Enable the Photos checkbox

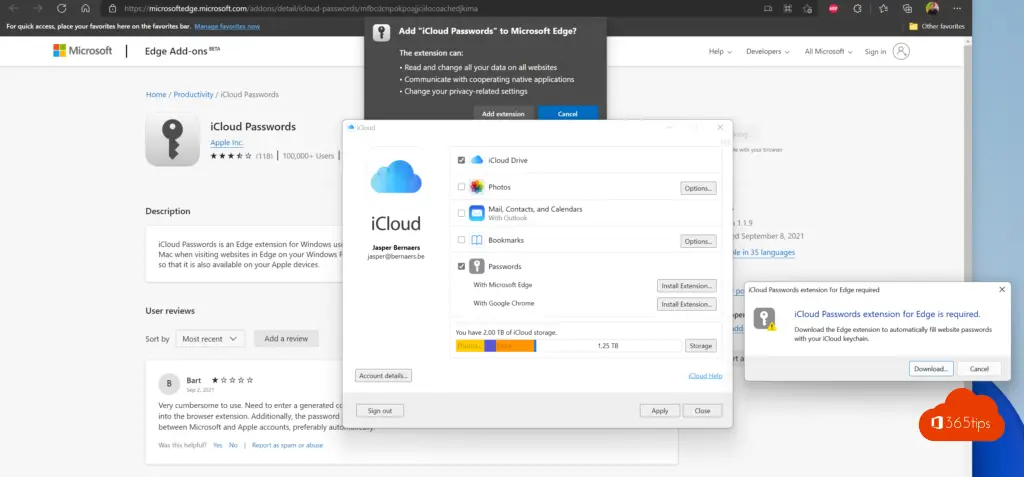pyautogui.click(x=461, y=187)
